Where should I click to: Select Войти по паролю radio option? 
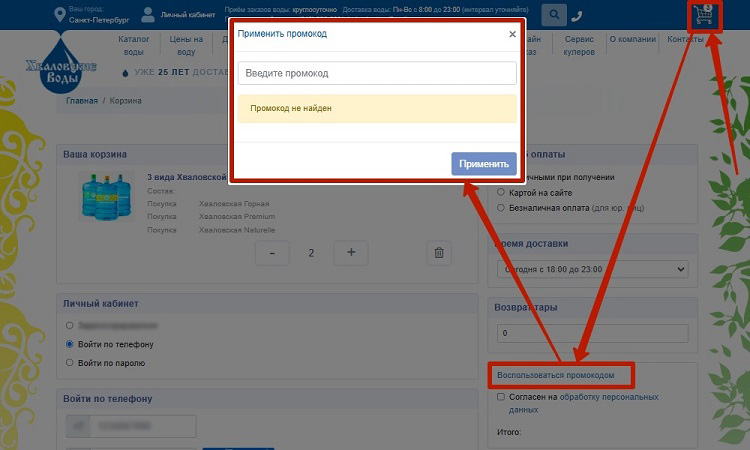click(69, 362)
